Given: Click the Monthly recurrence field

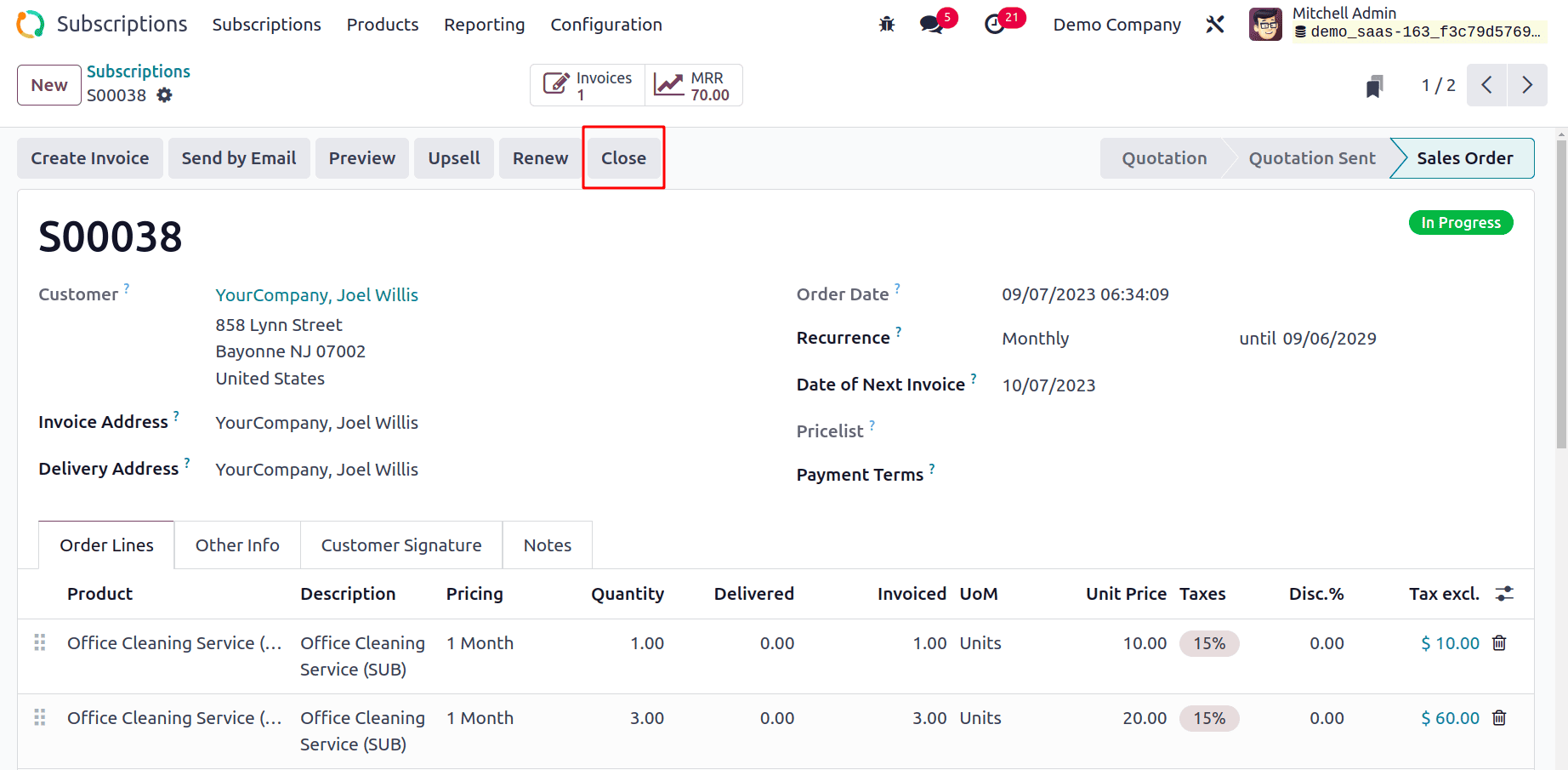Looking at the screenshot, I should tap(1035, 339).
